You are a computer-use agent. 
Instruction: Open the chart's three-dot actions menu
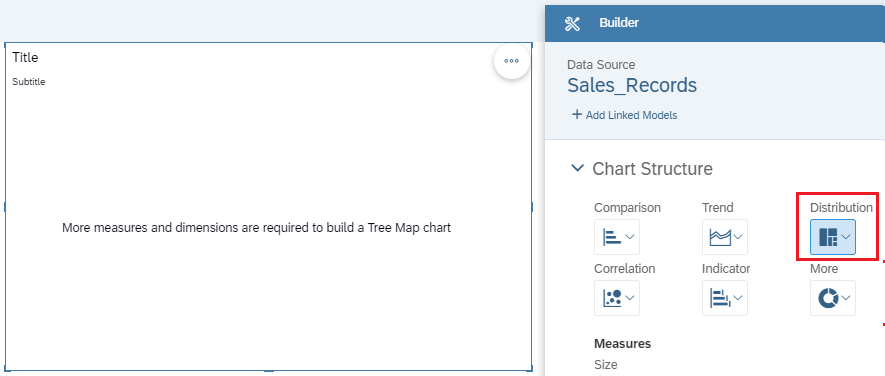pos(511,61)
